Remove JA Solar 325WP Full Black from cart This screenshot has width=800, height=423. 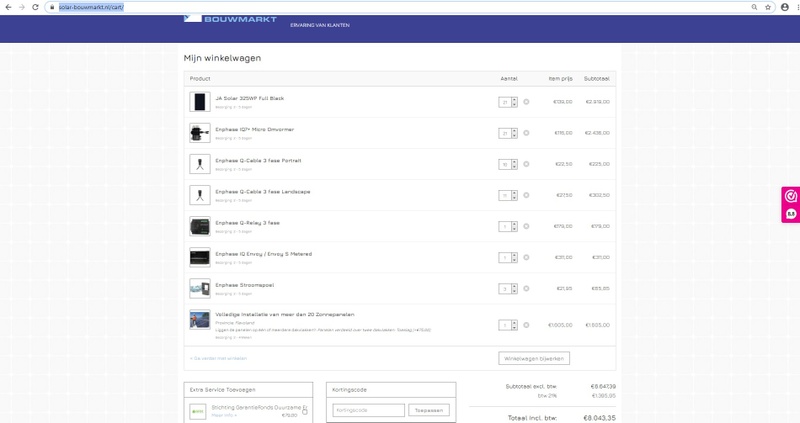tap(526, 102)
